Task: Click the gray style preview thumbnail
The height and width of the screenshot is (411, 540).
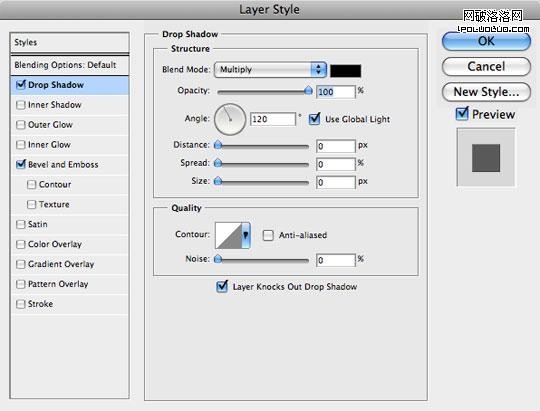Action: [486, 157]
